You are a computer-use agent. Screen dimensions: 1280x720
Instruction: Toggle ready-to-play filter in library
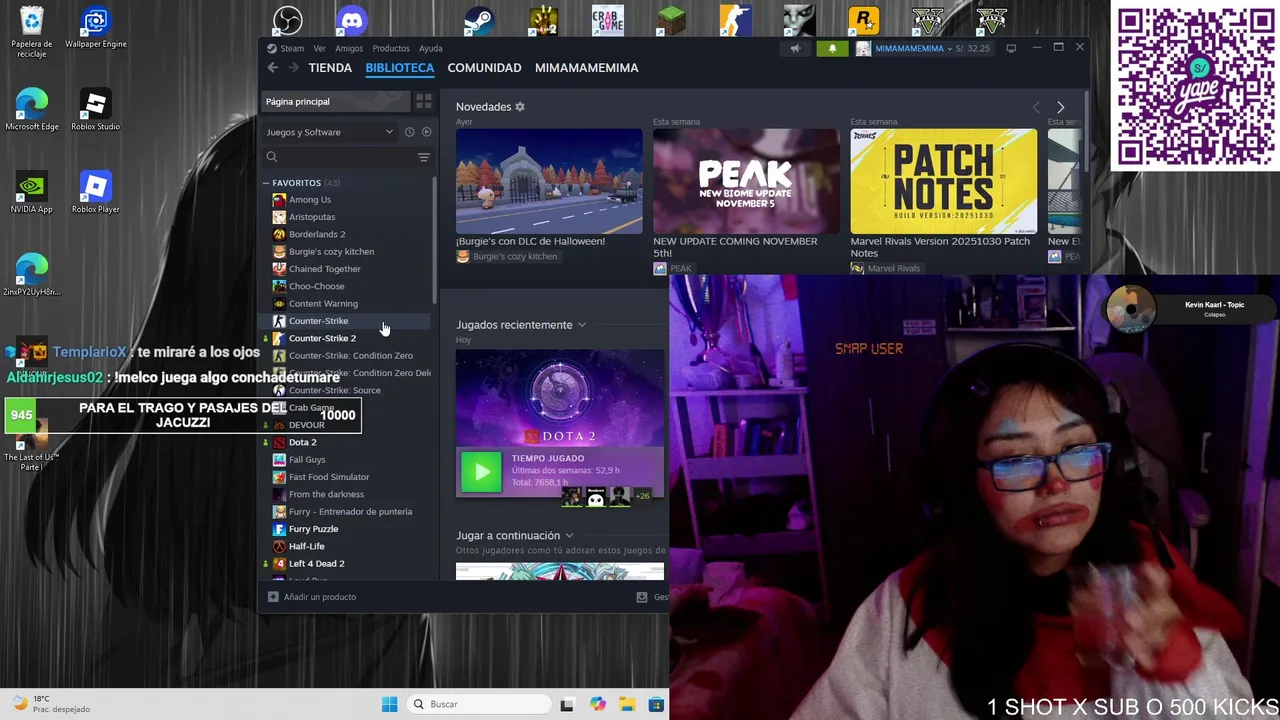[x=426, y=132]
